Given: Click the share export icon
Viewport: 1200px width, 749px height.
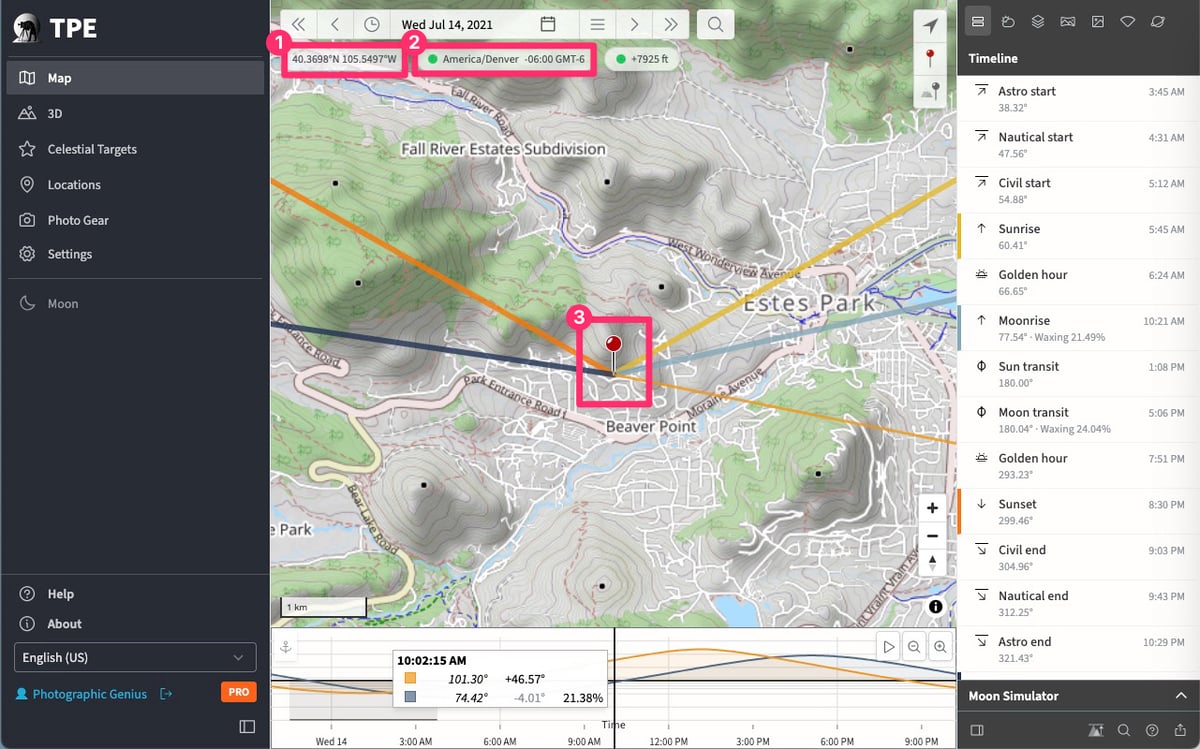Looking at the screenshot, I should (x=1181, y=730).
